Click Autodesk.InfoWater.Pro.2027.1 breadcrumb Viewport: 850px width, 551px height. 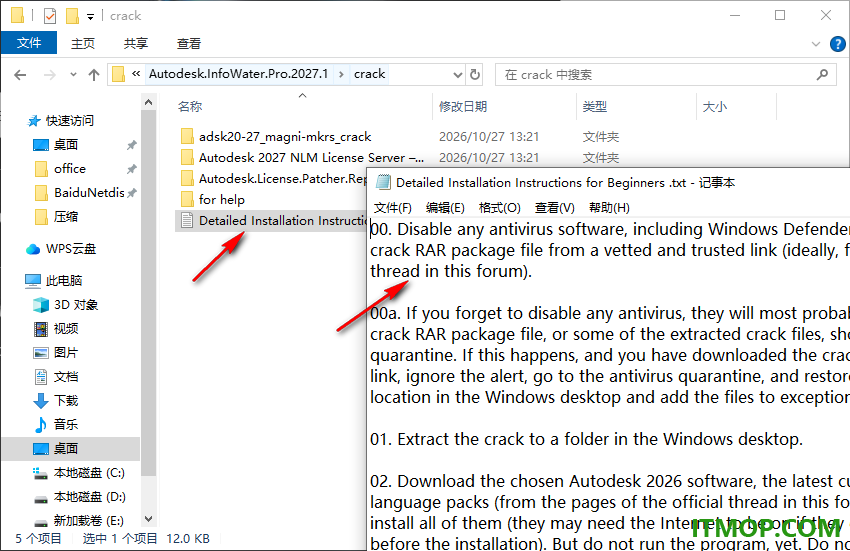[239, 74]
